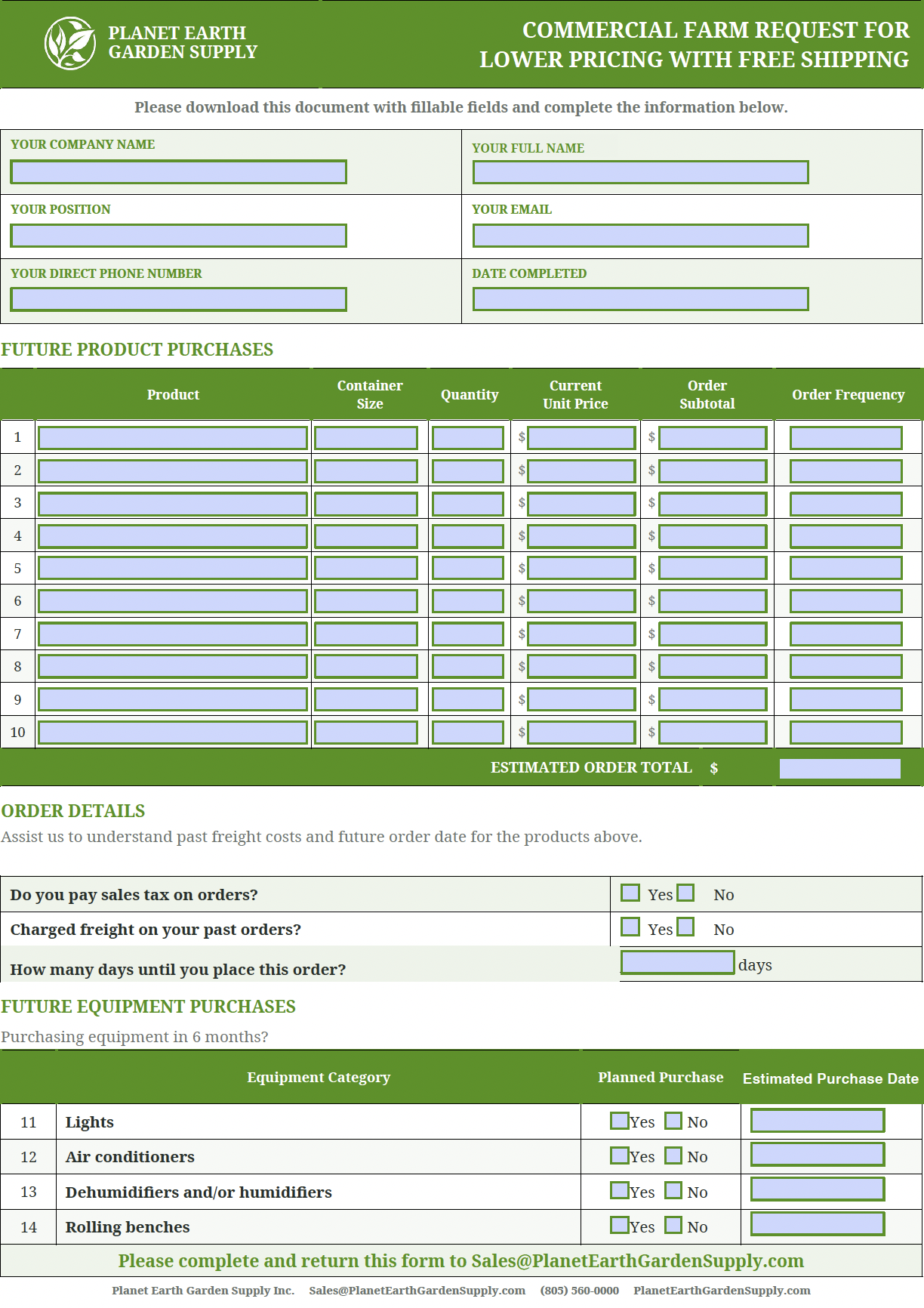Select No for Dehumidifiers and/or humidifiers
The height and width of the screenshot is (1308, 924).
coord(673,1190)
